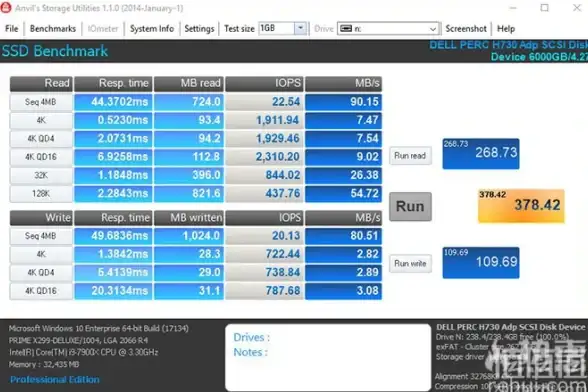The height and width of the screenshot is (392, 588).
Task: Click the Run write button
Action: pos(410,263)
